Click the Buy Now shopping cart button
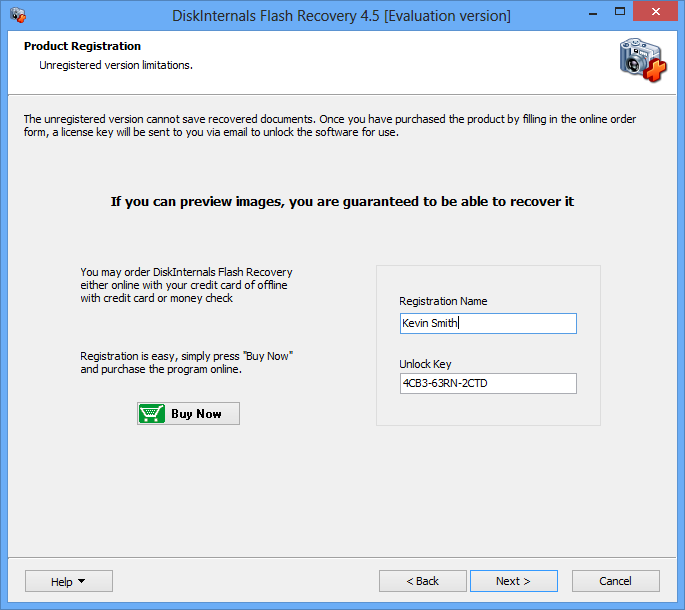Screen dimensions: 685x610 188,413
